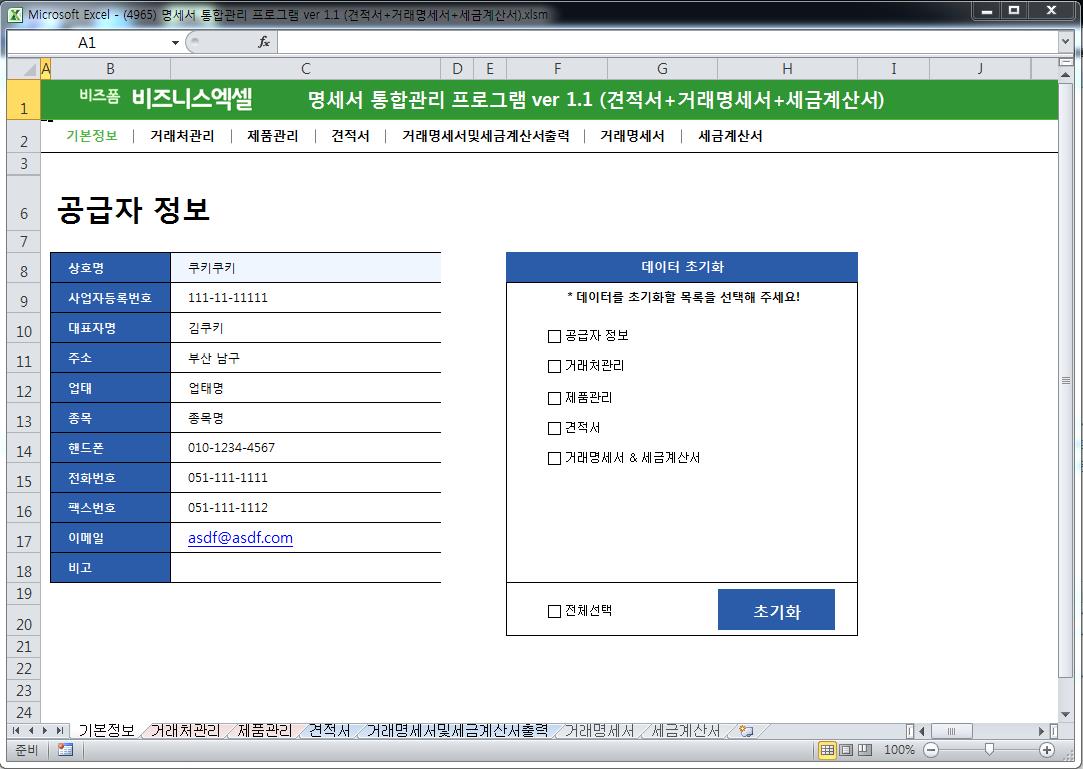Switch to Normal view in status bar
The image size is (1083, 769).
828,750
